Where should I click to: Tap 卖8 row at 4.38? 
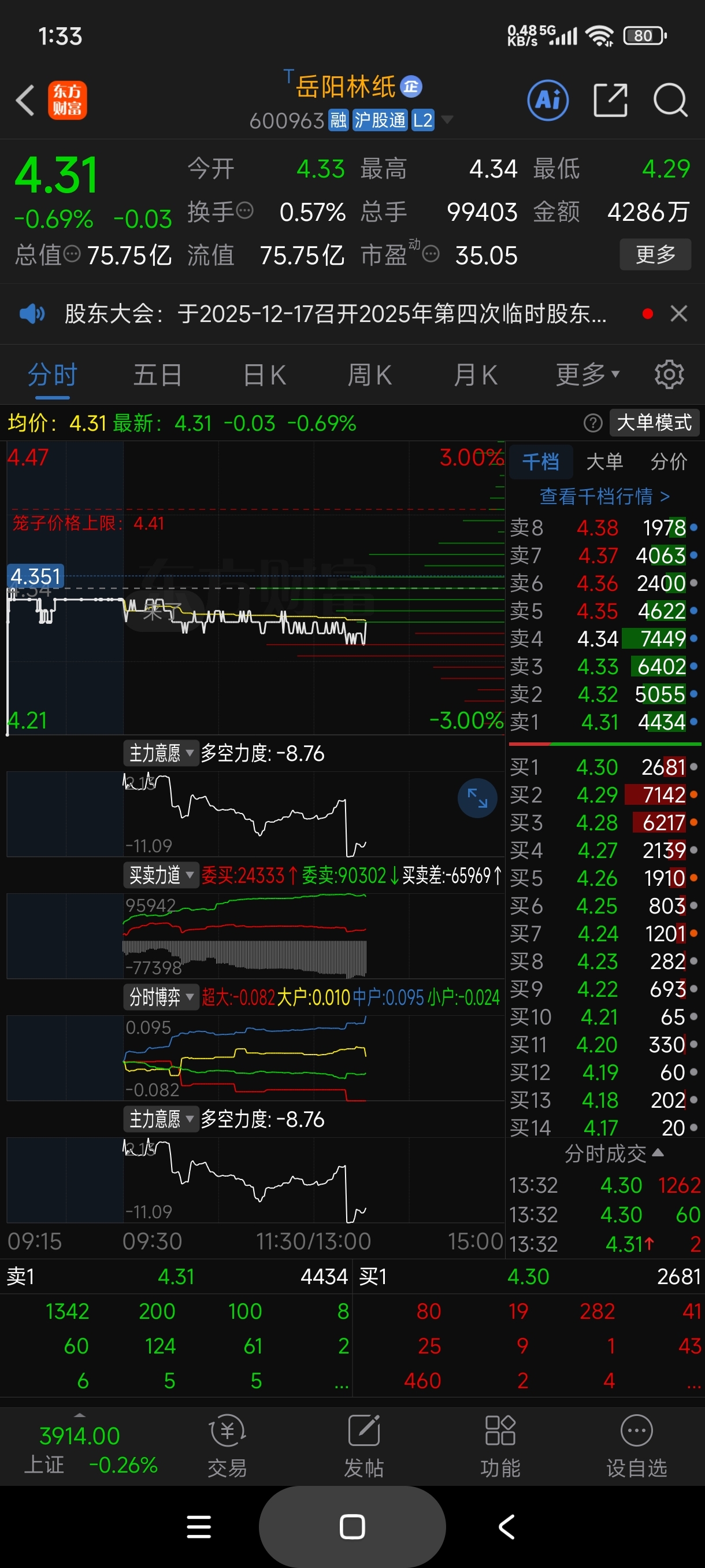604,527
